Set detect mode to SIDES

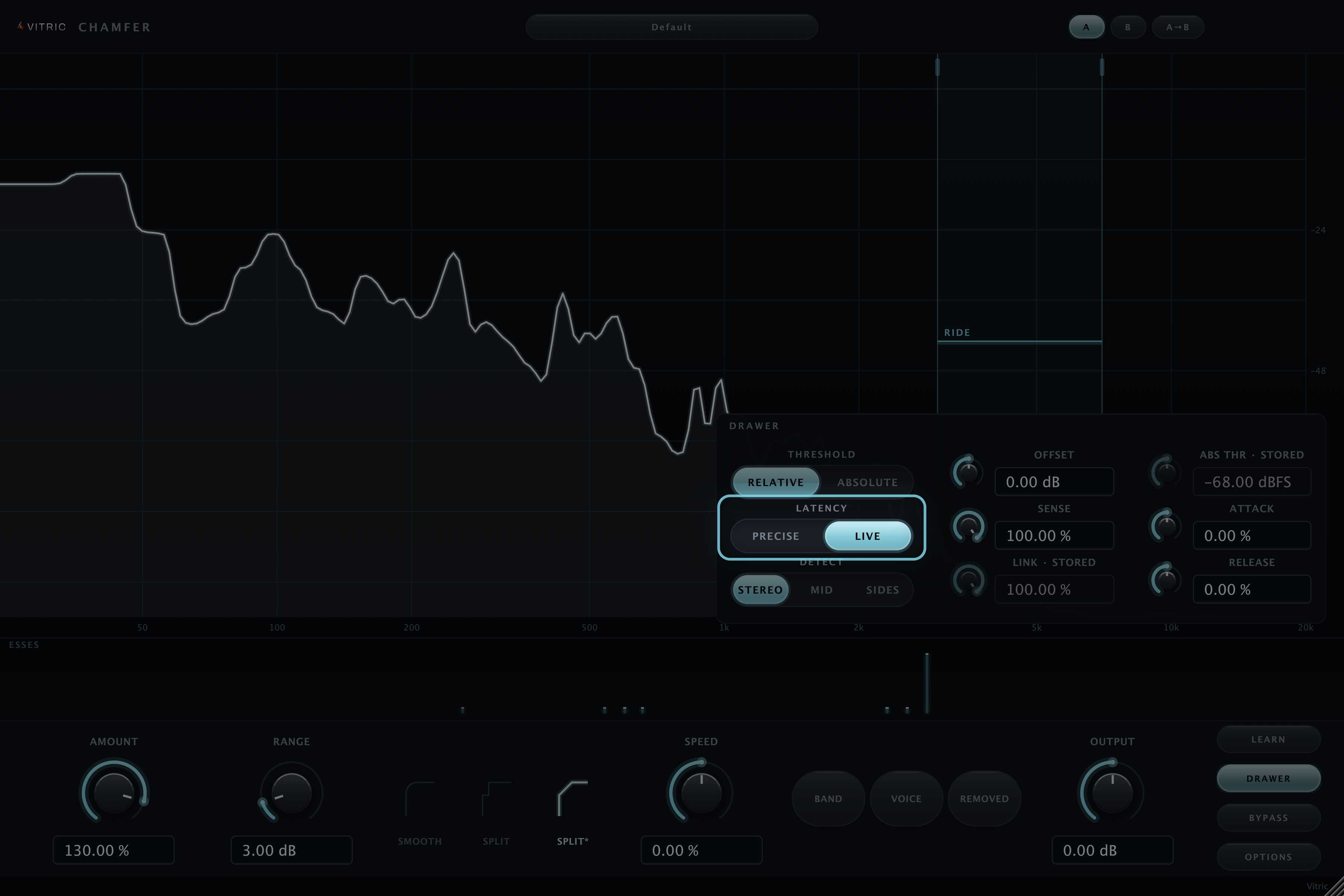point(882,590)
